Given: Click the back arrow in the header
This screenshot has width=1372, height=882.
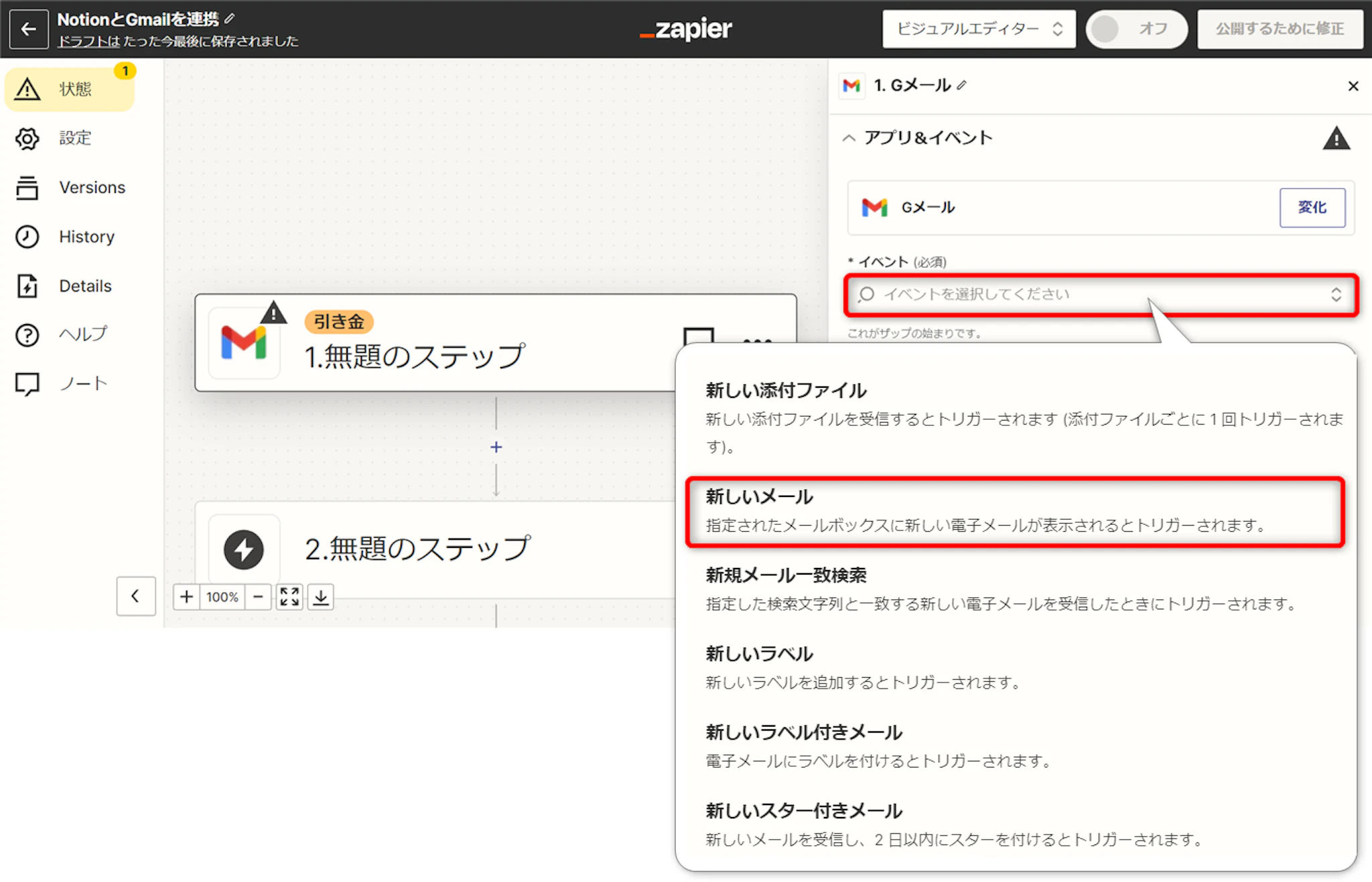Looking at the screenshot, I should [28, 29].
